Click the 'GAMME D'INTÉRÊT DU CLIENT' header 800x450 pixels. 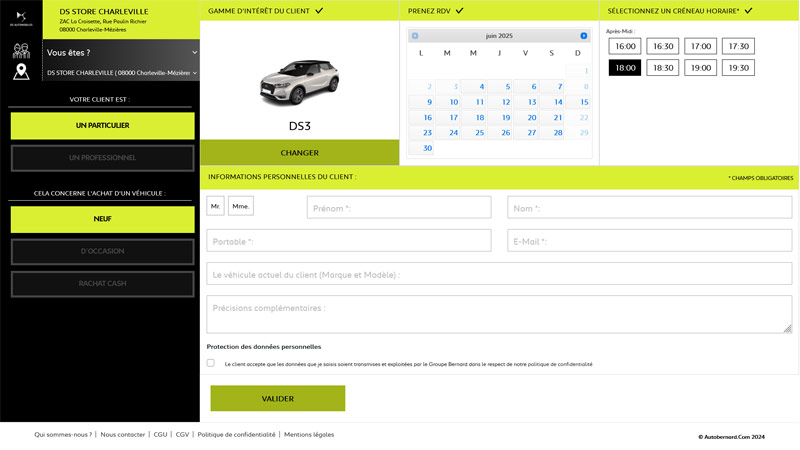(259, 11)
